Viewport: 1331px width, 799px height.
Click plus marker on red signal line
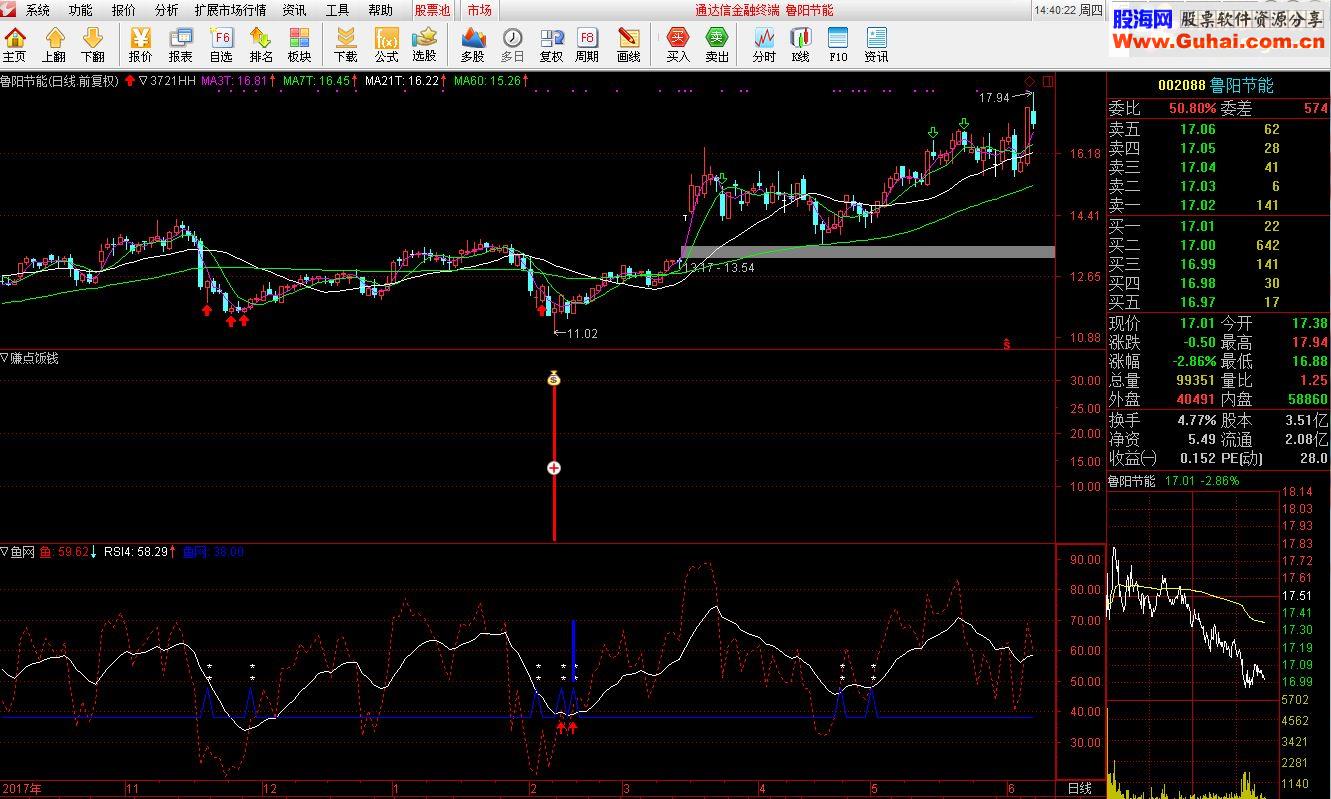[554, 468]
